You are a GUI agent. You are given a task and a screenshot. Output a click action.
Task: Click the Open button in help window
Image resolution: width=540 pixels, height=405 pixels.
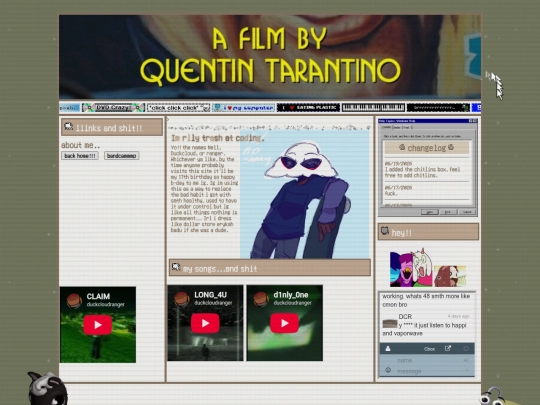[x=429, y=212]
